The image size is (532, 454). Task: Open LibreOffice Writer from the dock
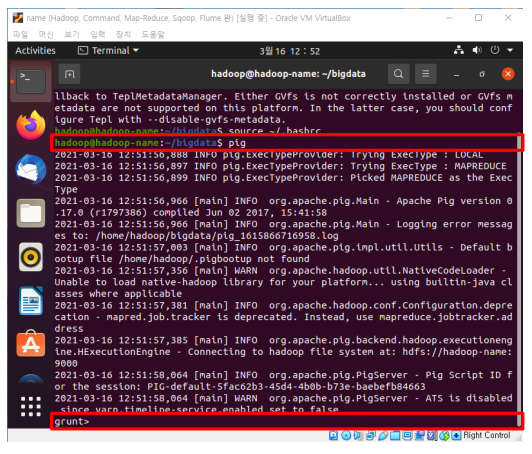click(x=31, y=301)
